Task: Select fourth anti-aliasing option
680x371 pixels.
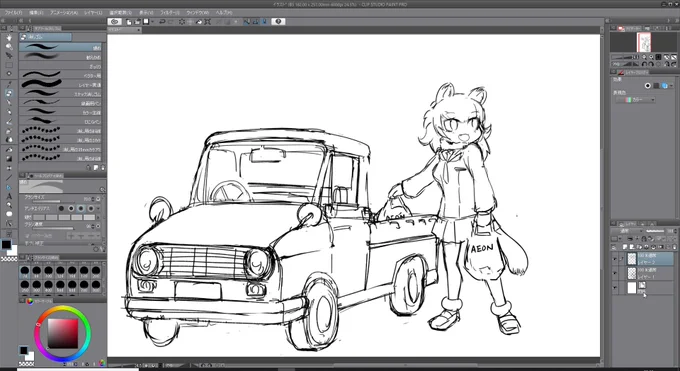Action: [90, 209]
